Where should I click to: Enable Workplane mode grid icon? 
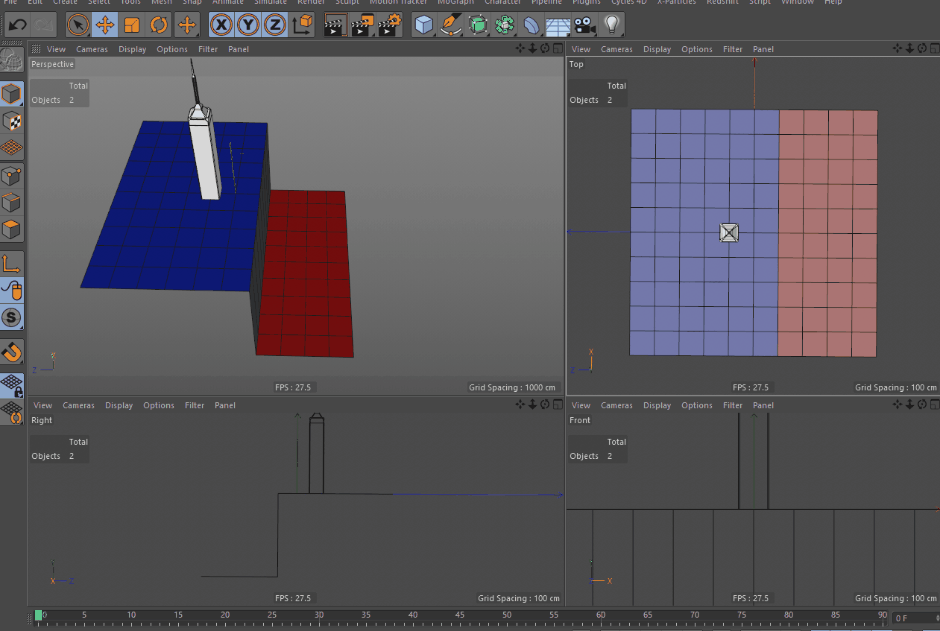point(11,147)
